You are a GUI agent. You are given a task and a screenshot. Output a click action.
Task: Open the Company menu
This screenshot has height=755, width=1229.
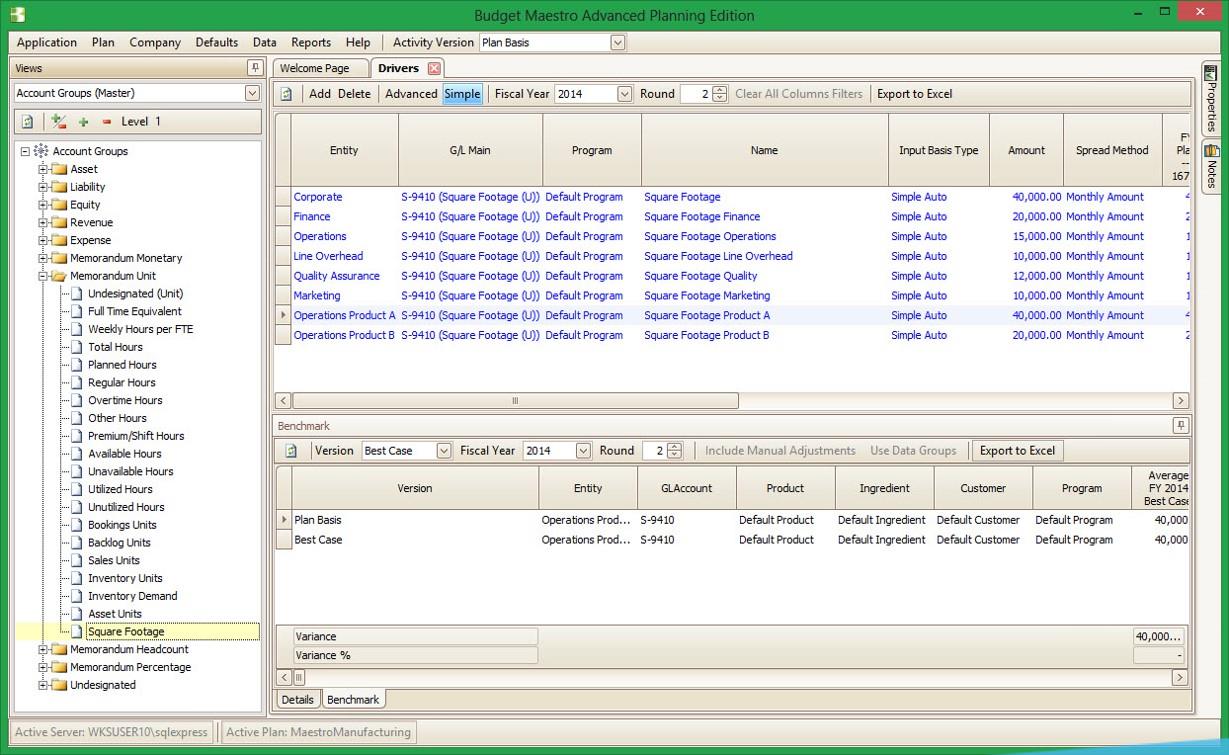click(x=155, y=42)
